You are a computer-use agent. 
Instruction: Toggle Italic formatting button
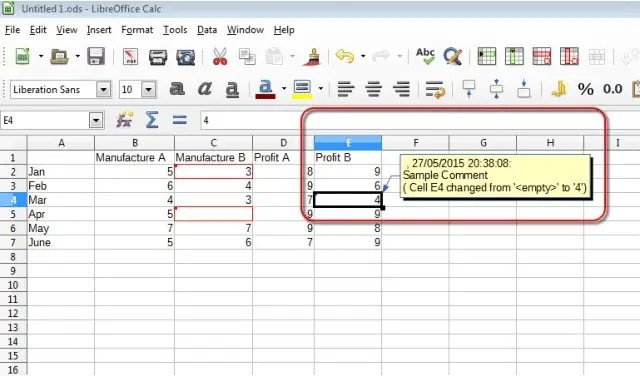tap(204, 89)
